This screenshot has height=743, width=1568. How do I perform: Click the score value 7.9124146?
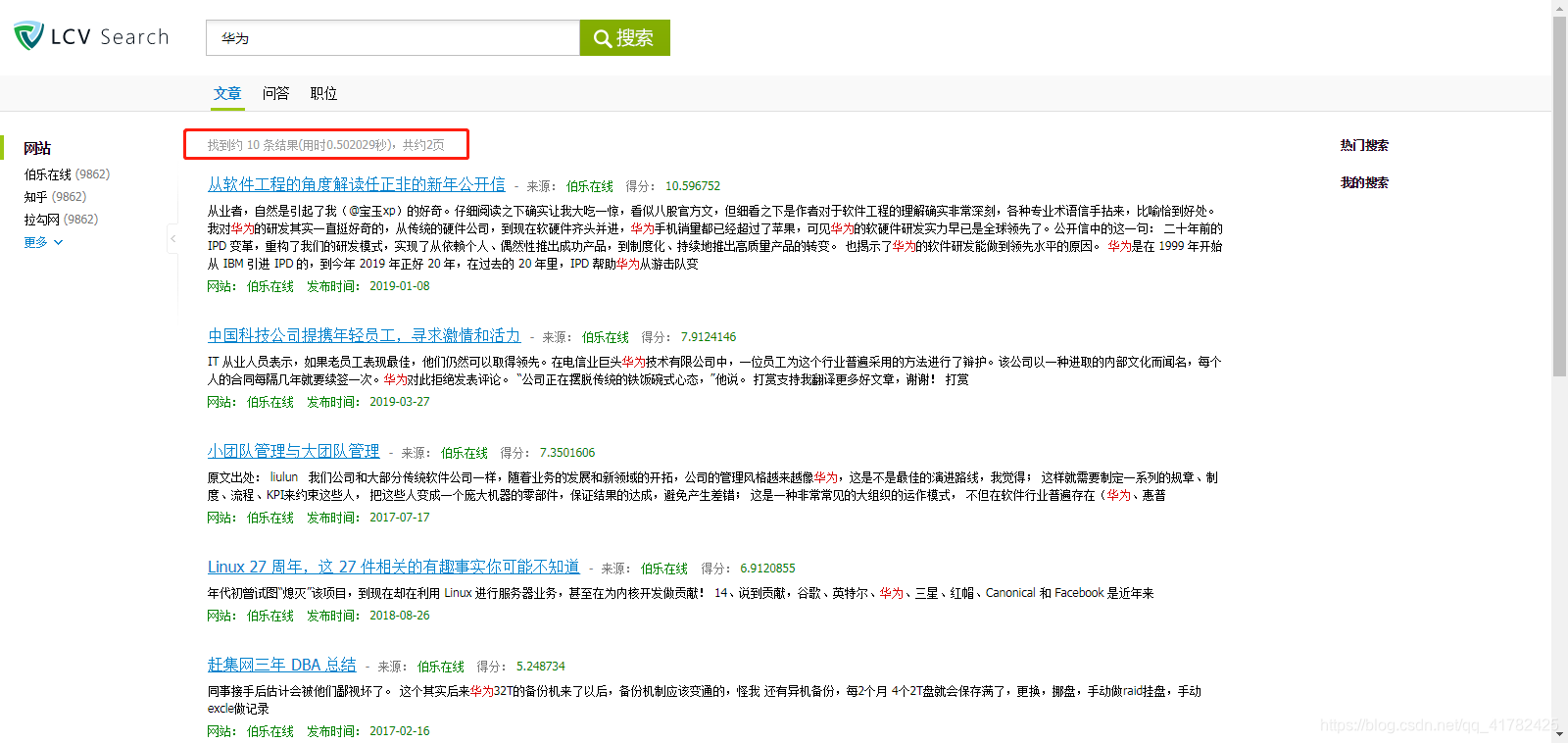pyautogui.click(x=709, y=337)
